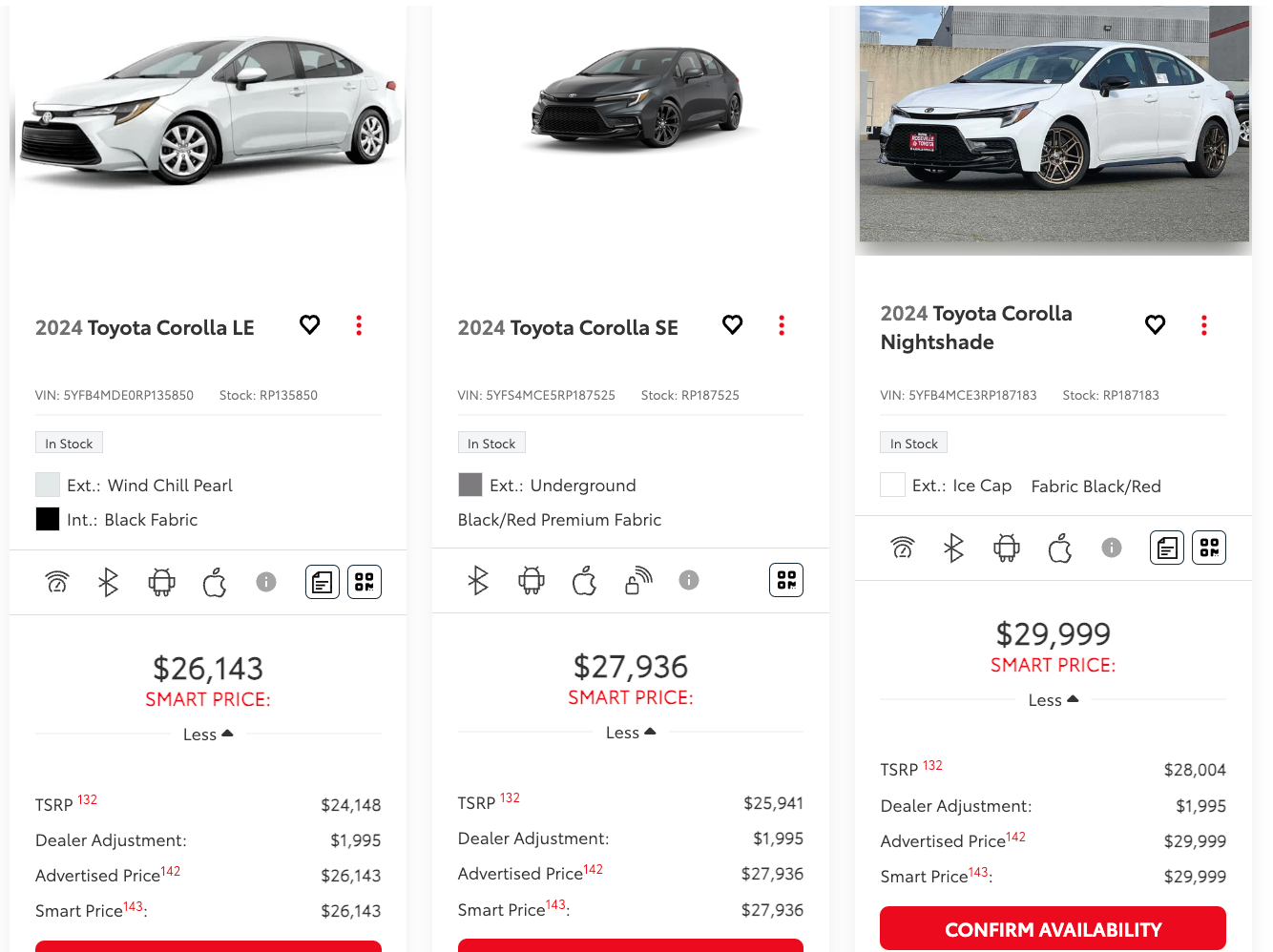Collapse price details under $26,143 Smart Price
Viewport: 1273px width, 952px height.
tap(208, 735)
